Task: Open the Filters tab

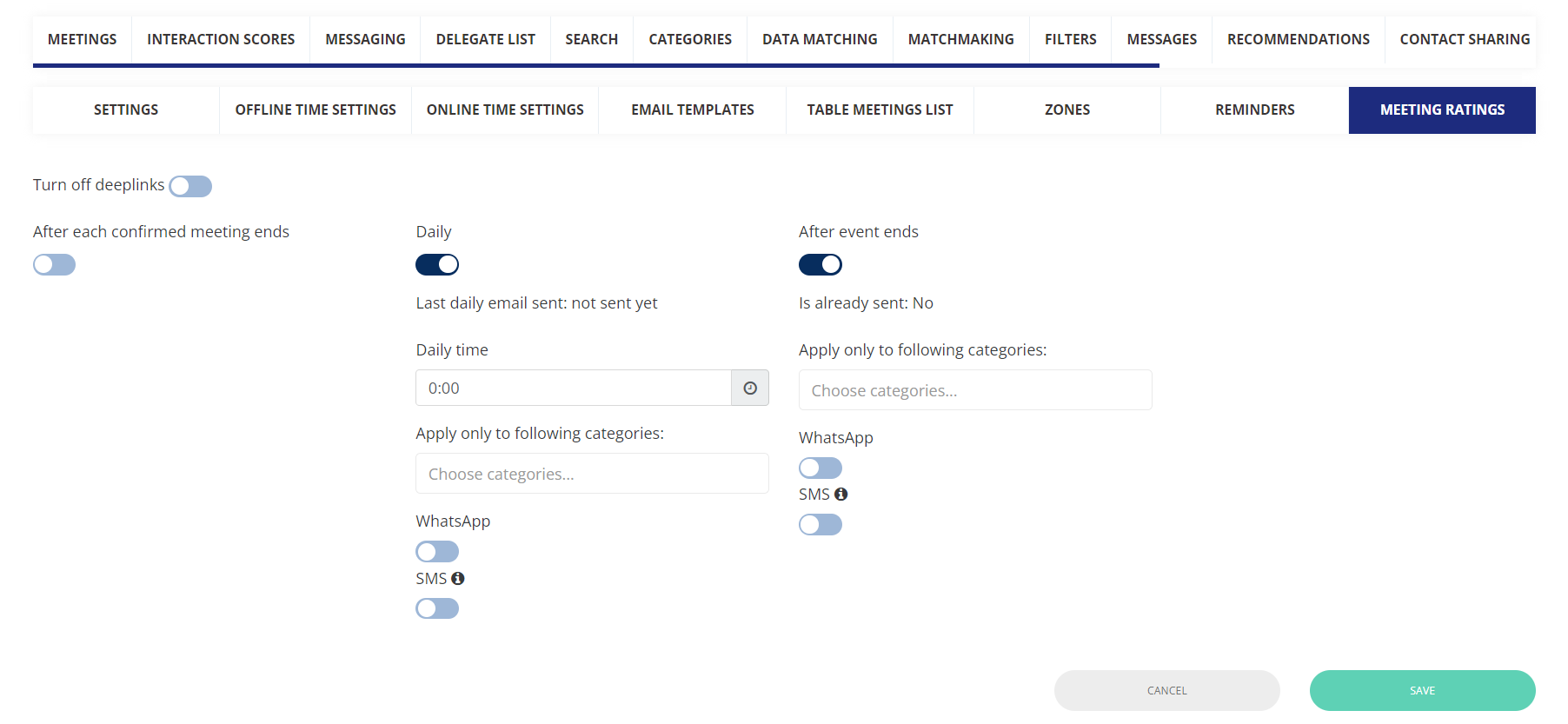Action: (1070, 39)
